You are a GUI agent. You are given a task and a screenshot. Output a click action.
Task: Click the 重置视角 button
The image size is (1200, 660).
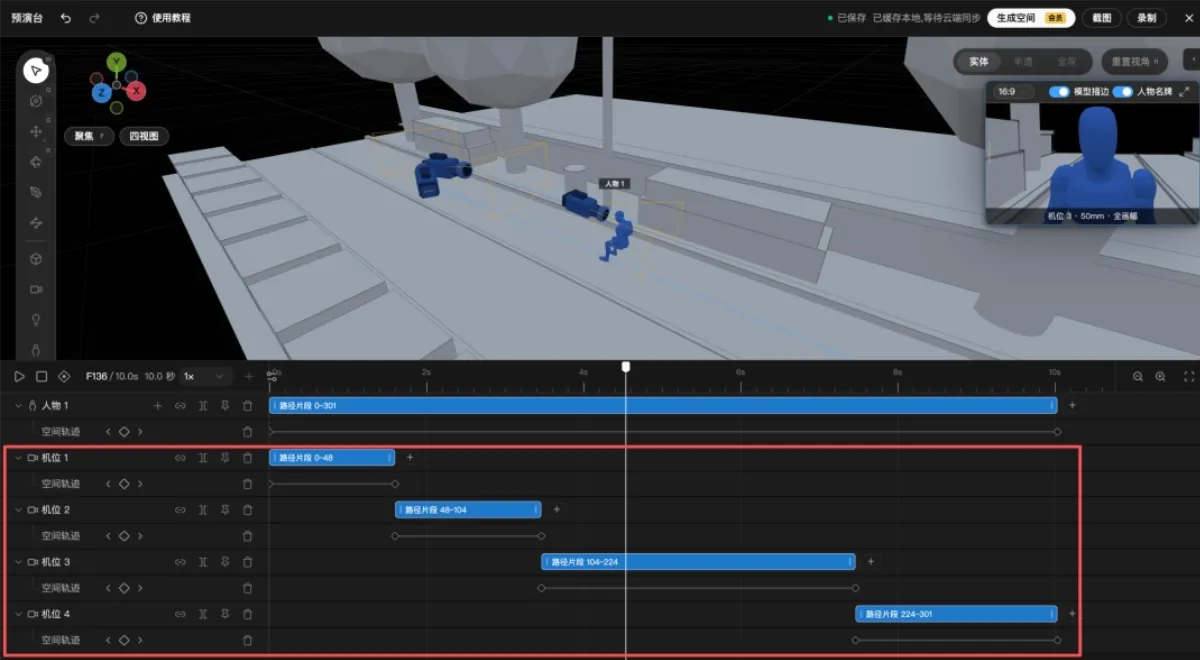pos(1135,62)
